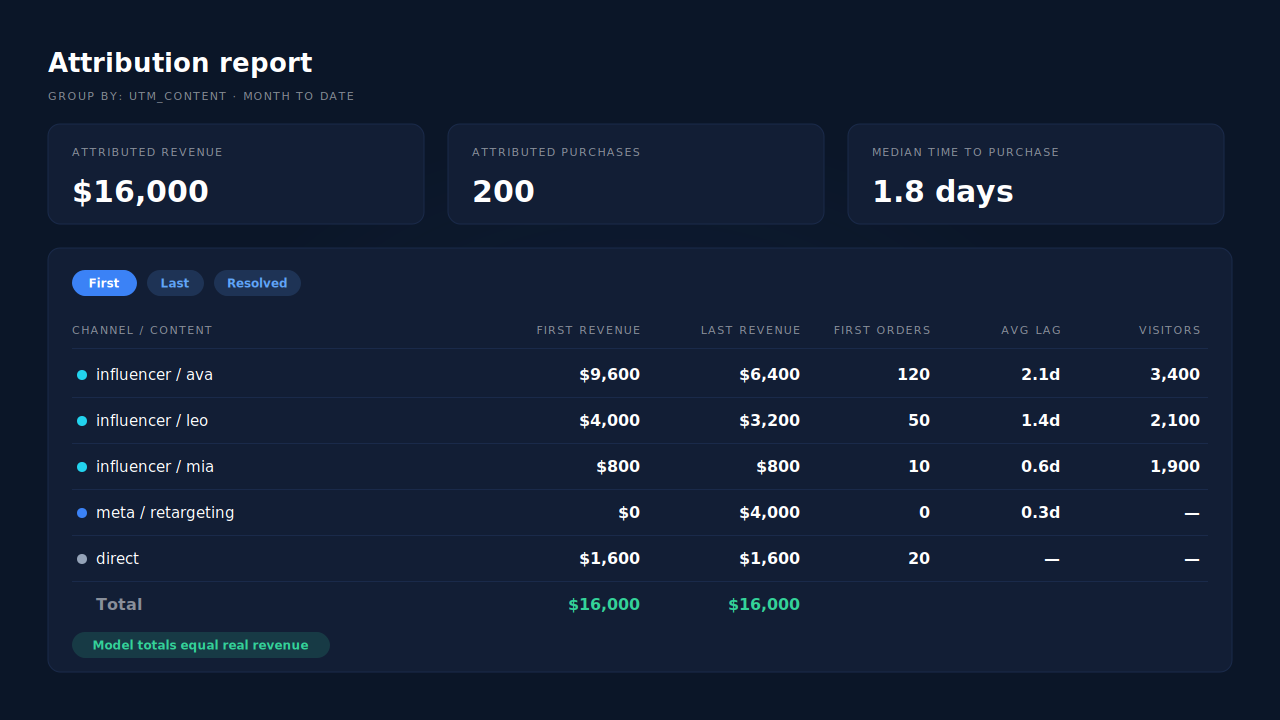Click the 'Attribution report' page title

coord(180,63)
